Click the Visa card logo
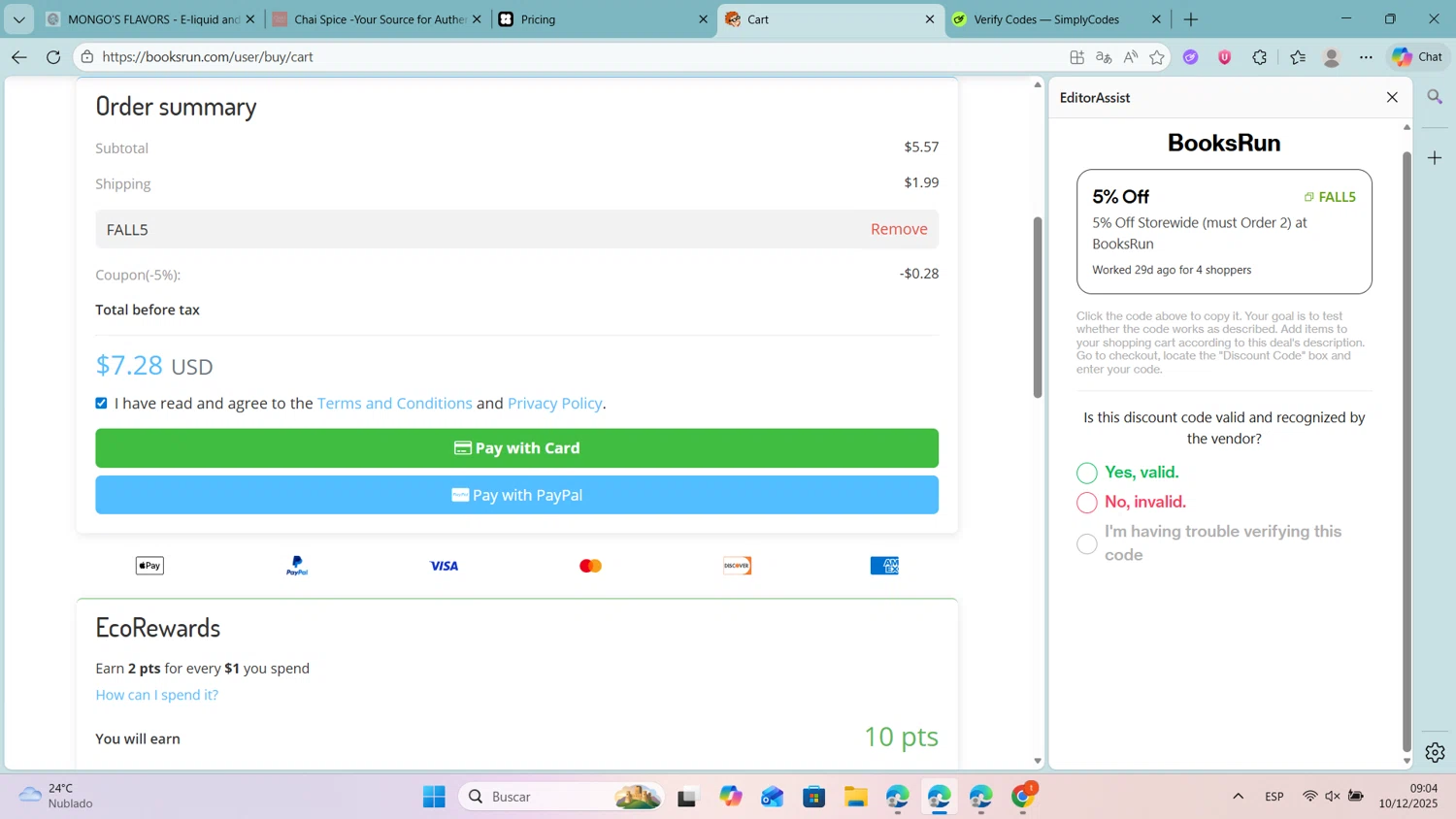 click(x=444, y=566)
